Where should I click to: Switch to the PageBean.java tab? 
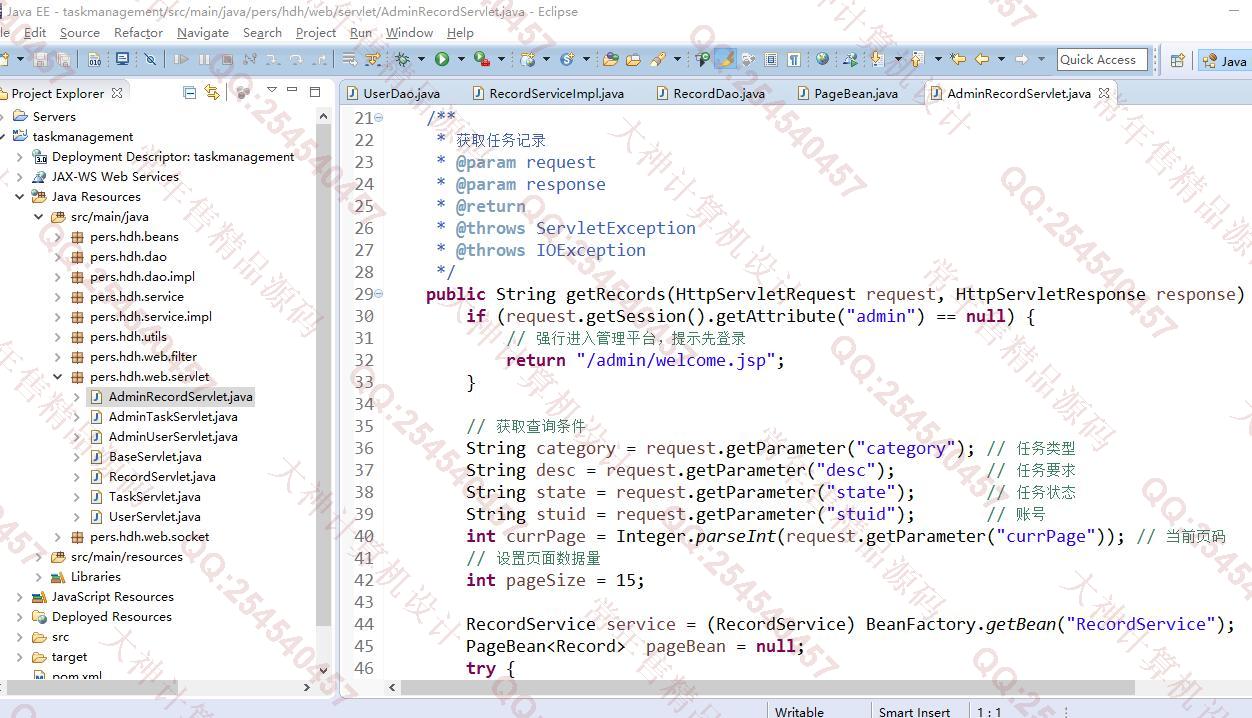[846, 93]
